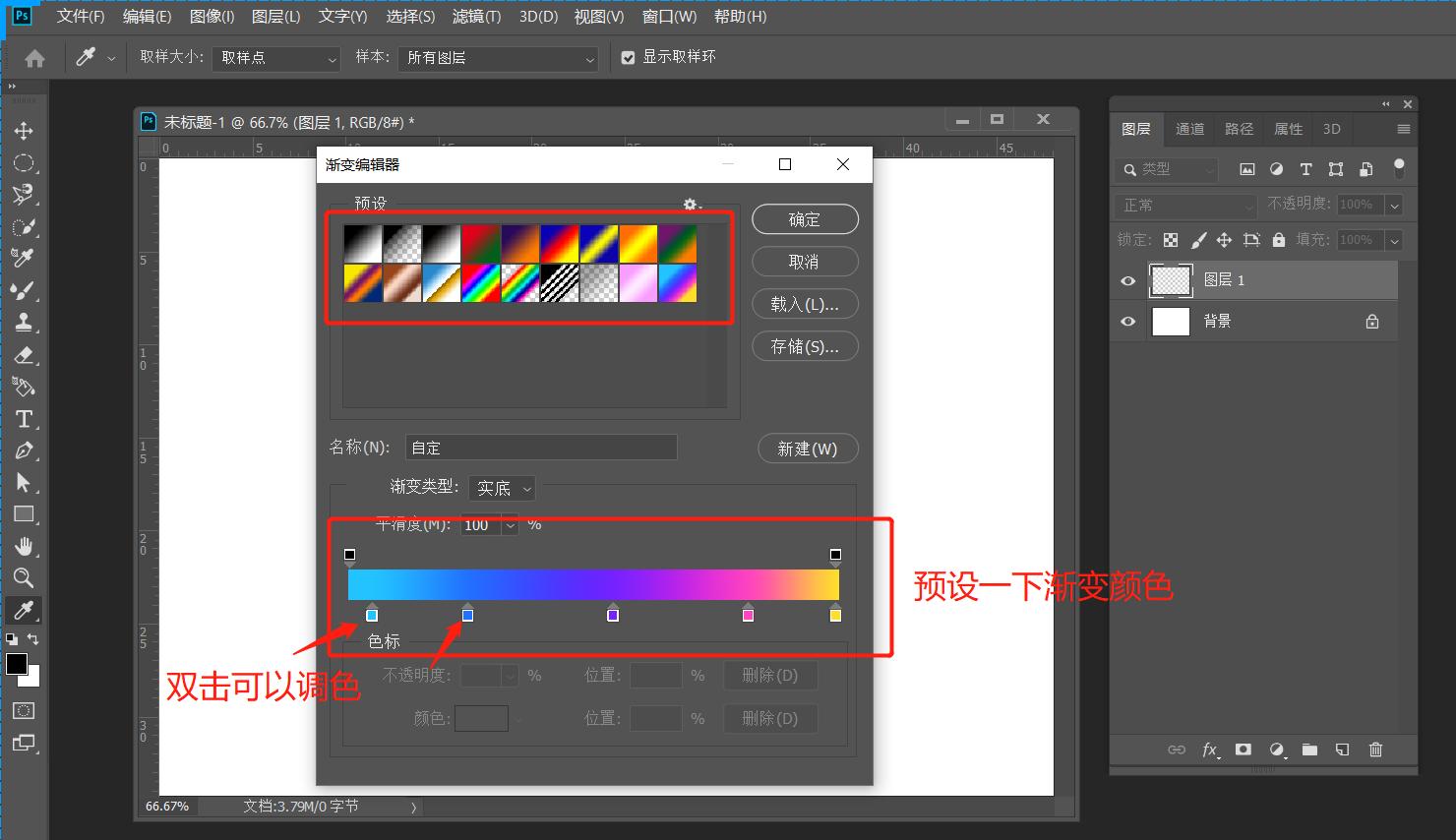Screen dimensions: 1456x840
Task: Toggle lock all for the layer
Action: (1278, 240)
